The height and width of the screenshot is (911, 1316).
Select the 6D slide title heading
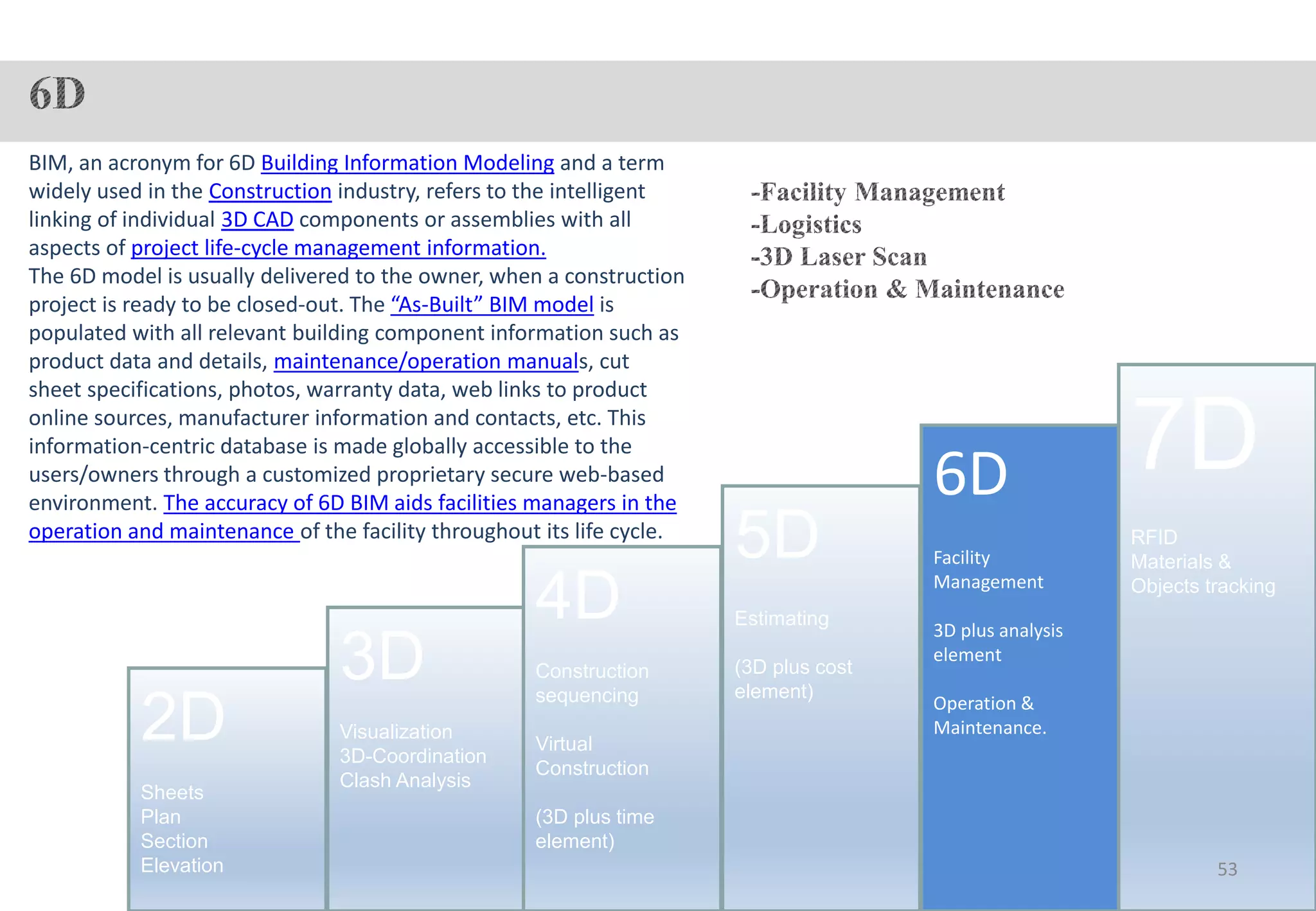click(57, 94)
